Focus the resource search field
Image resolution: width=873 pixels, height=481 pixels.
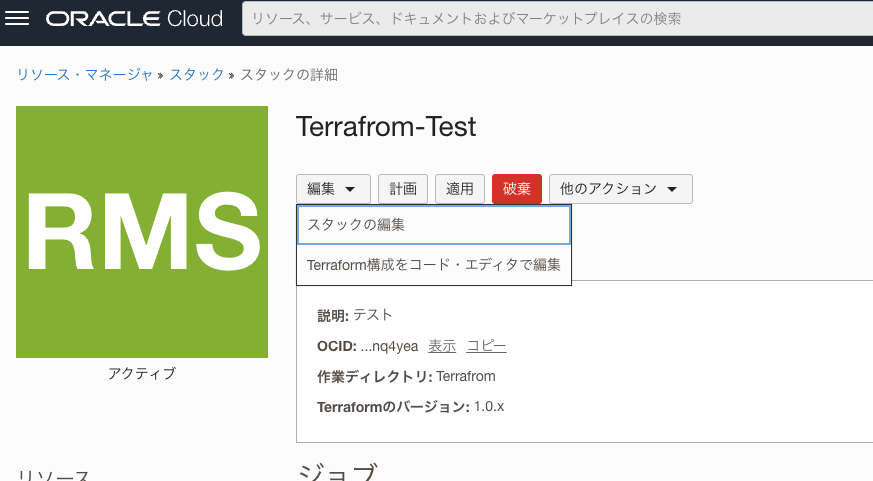[557, 18]
